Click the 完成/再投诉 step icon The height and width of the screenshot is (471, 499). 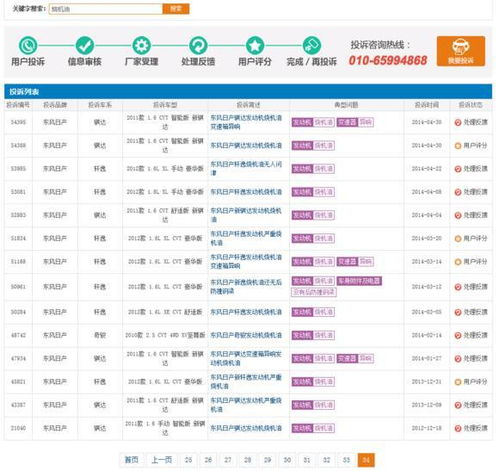point(312,45)
